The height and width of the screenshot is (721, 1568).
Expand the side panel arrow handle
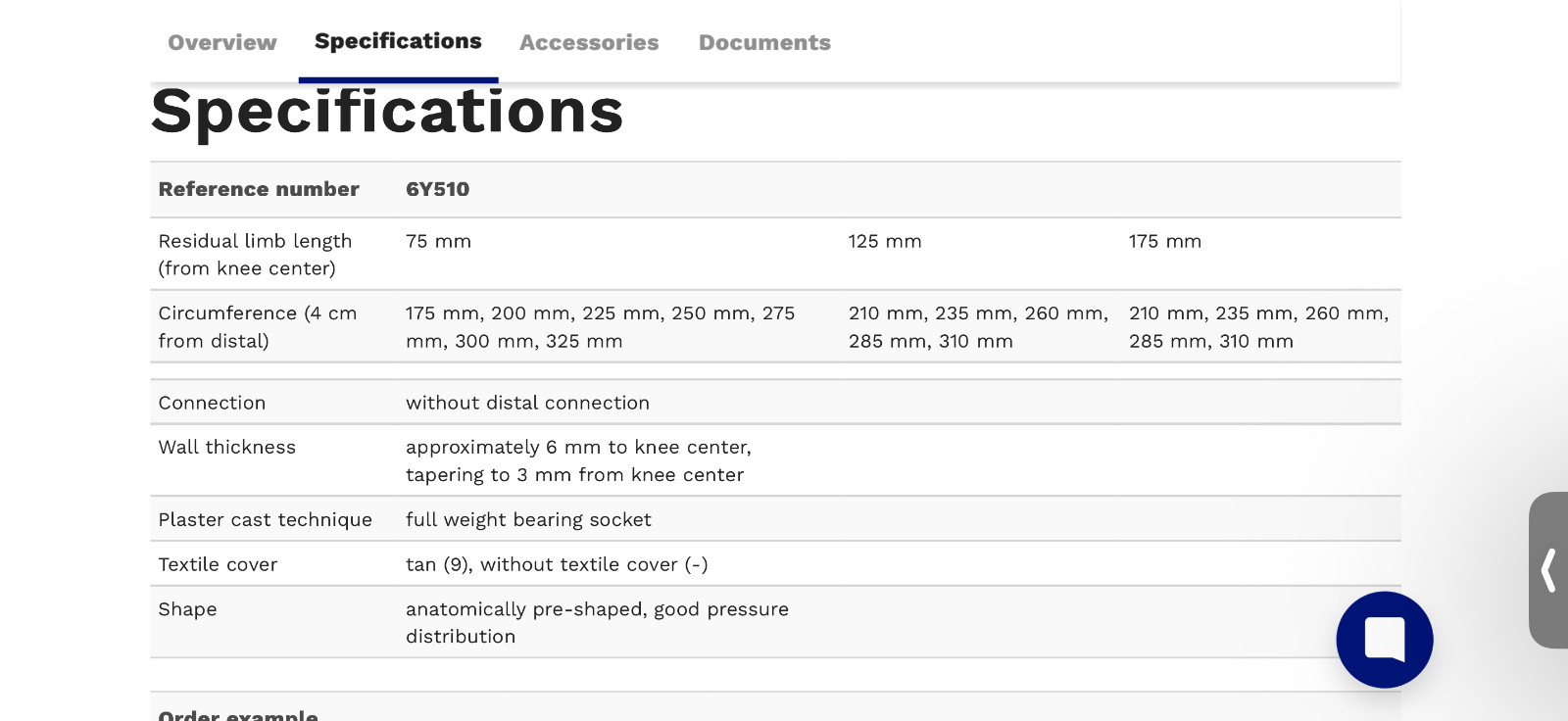[x=1548, y=570]
